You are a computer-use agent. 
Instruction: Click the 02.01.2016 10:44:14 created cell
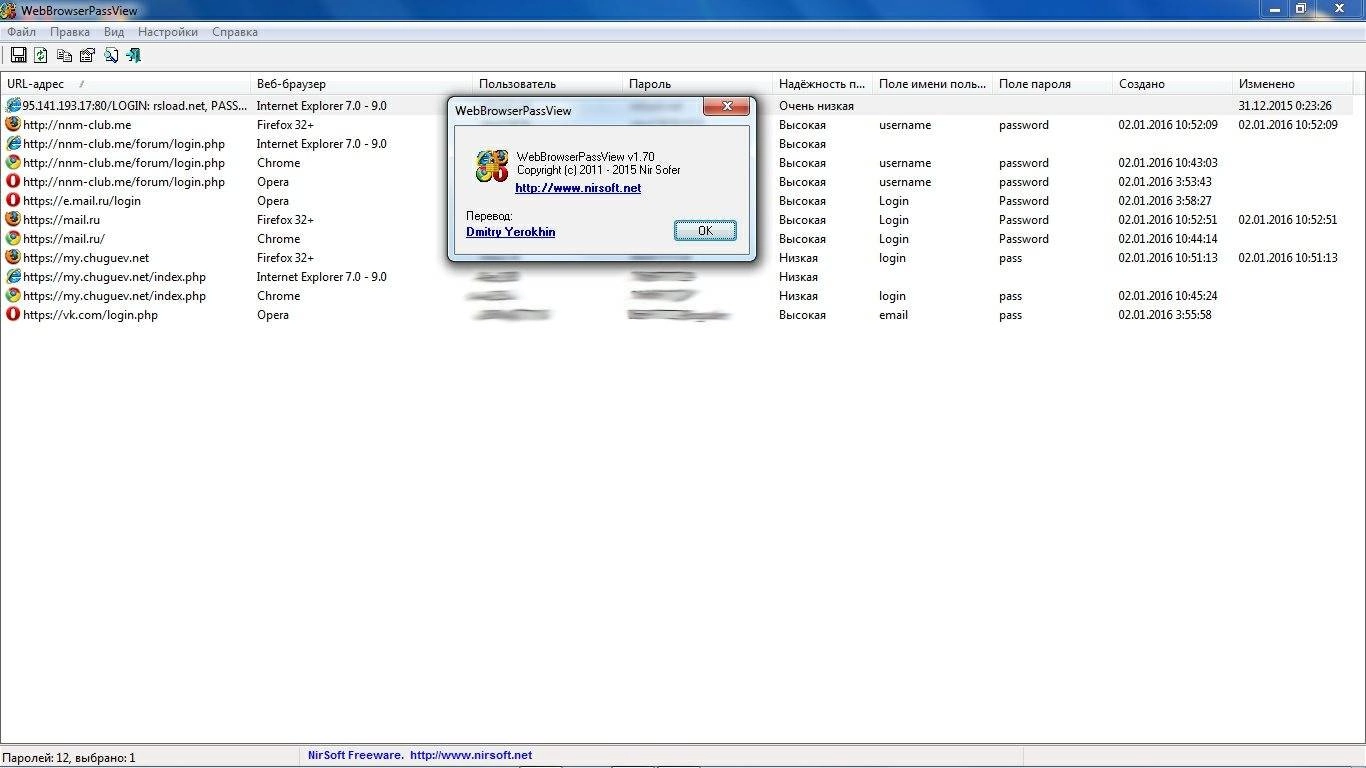[1168, 239]
